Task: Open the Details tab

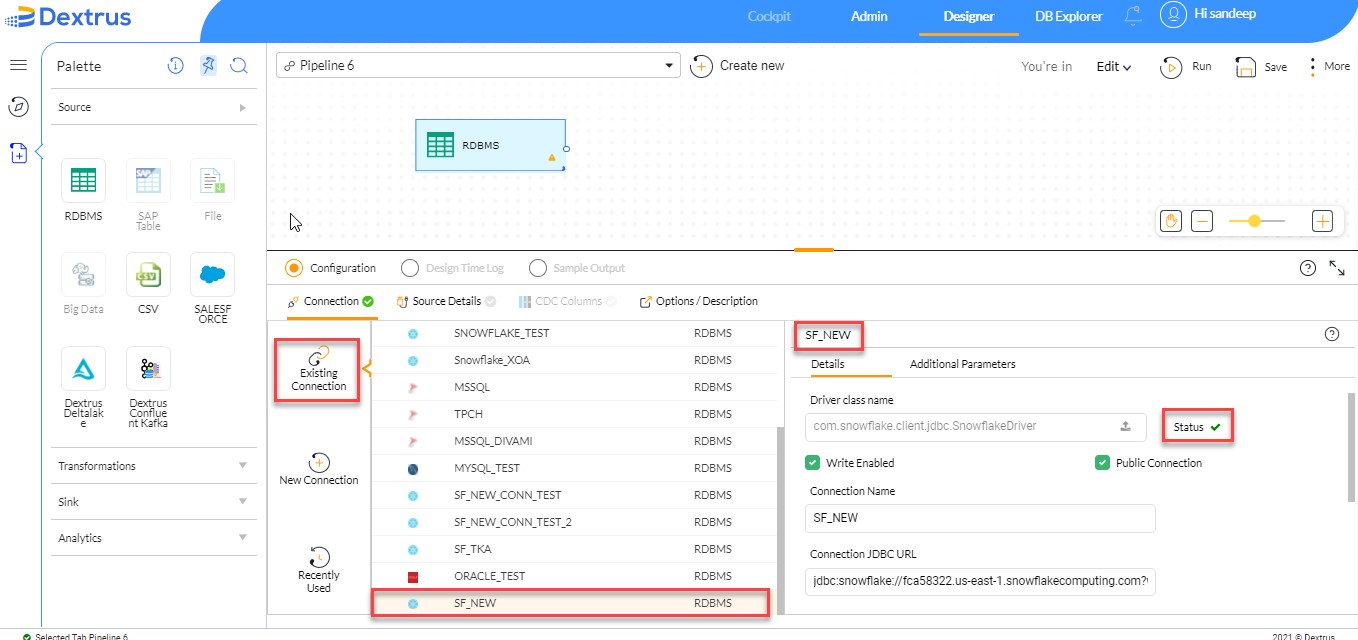Action: tap(827, 364)
